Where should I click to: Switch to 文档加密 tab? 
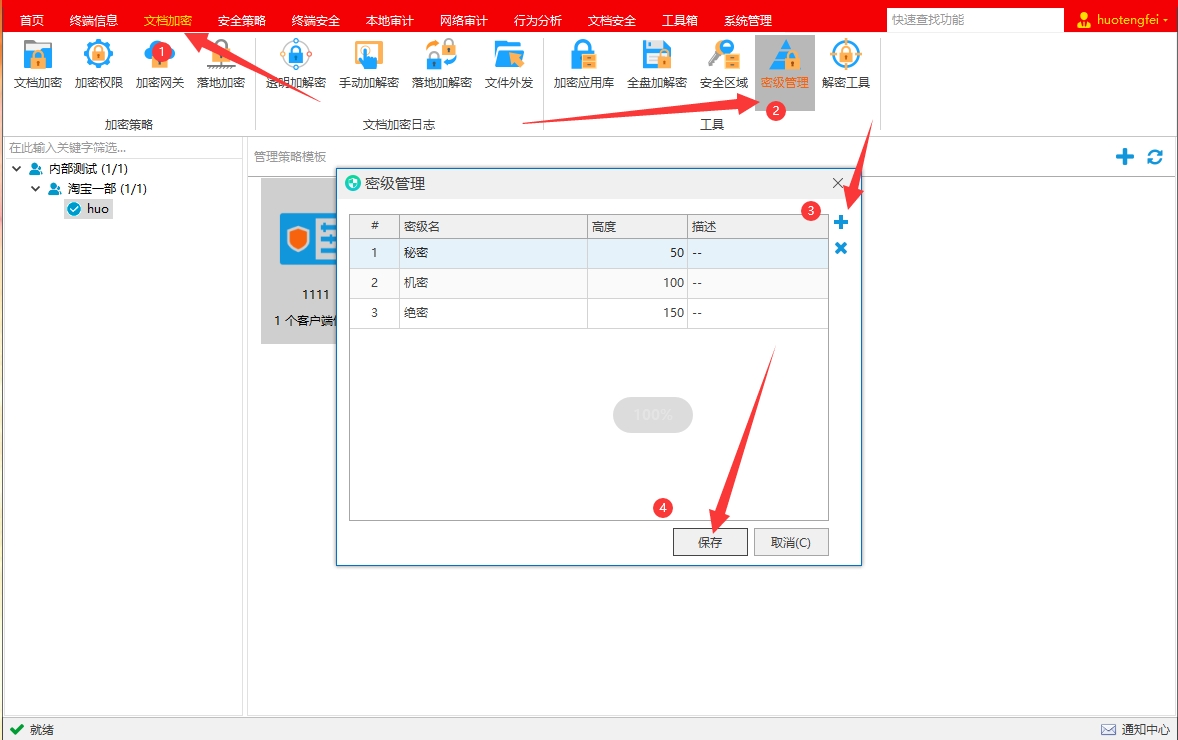pos(168,20)
